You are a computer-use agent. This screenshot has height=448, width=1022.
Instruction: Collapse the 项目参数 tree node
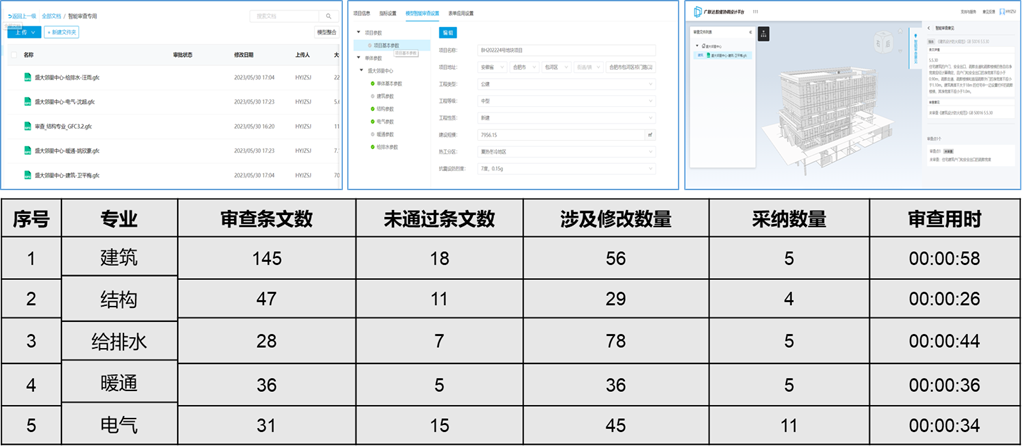359,33
